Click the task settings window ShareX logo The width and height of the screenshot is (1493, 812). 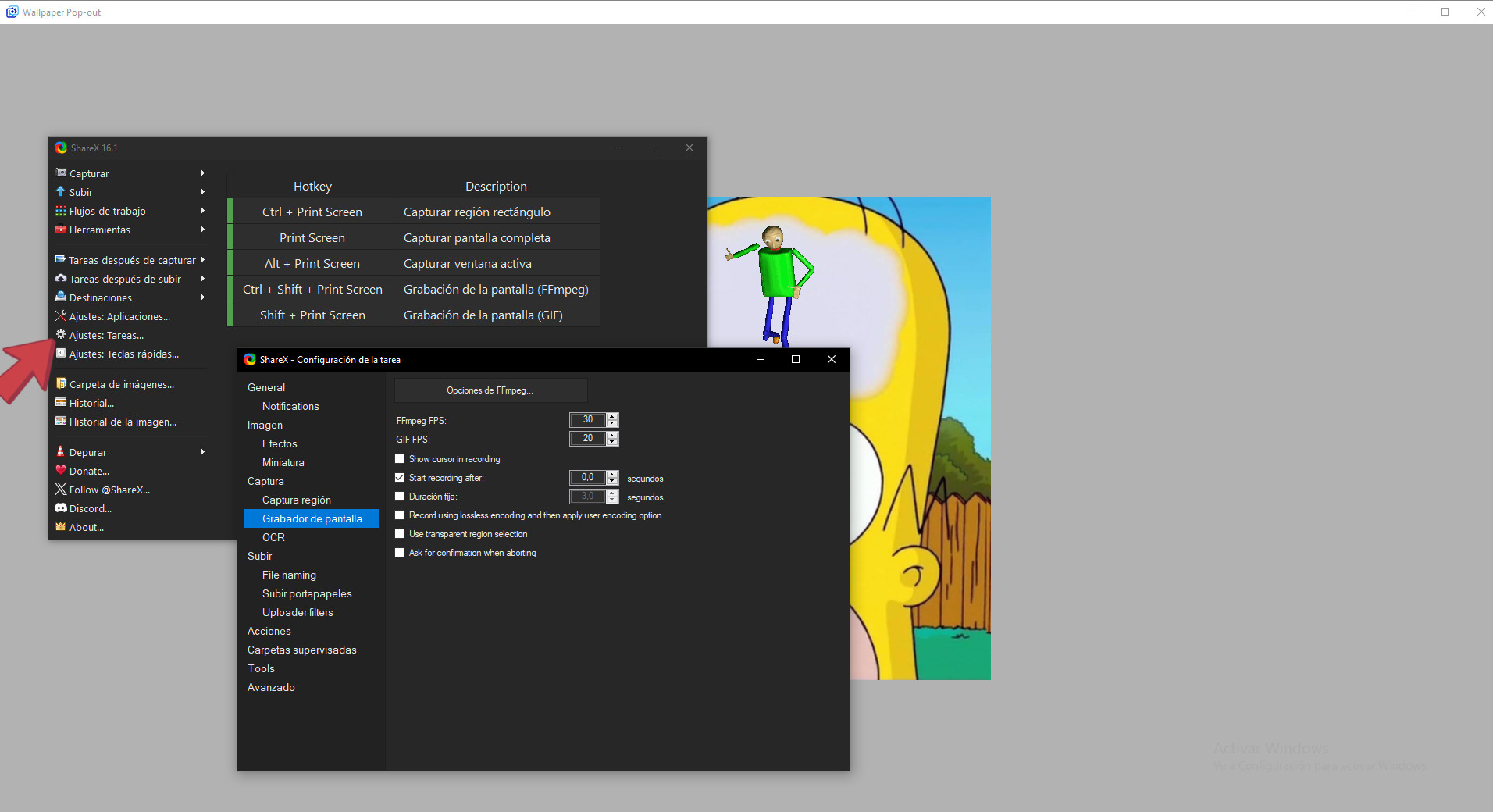pyautogui.click(x=250, y=359)
